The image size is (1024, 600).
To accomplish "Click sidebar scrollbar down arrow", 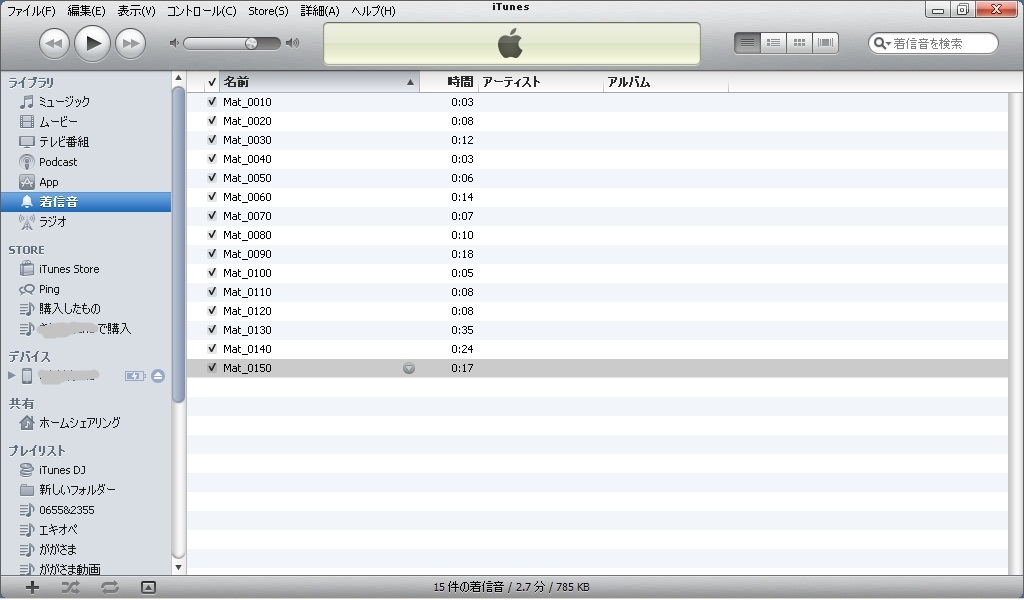I will coord(178,568).
